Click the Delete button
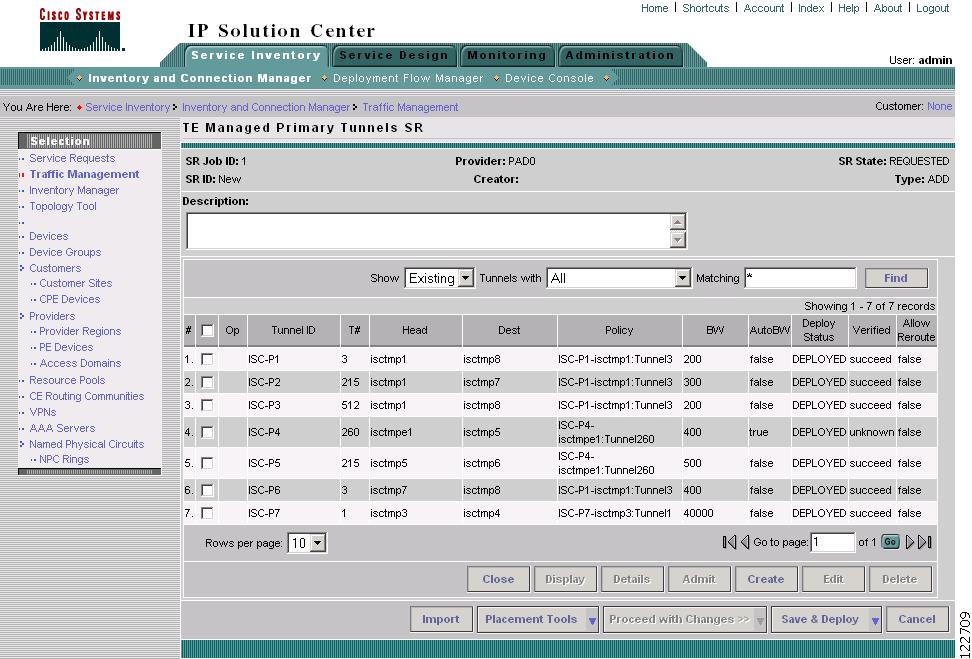 pos(899,579)
